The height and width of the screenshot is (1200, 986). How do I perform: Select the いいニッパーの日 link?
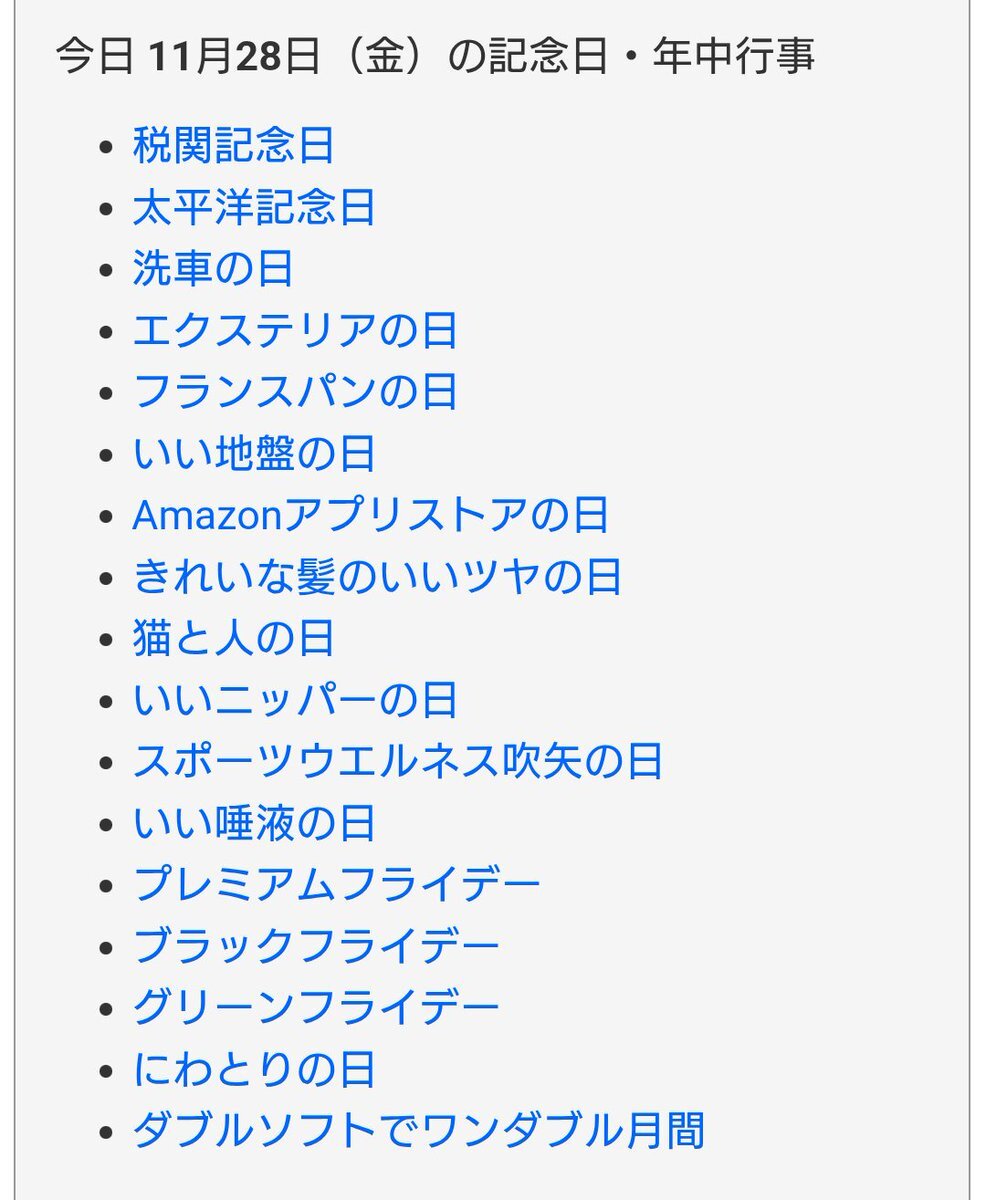coord(294,700)
